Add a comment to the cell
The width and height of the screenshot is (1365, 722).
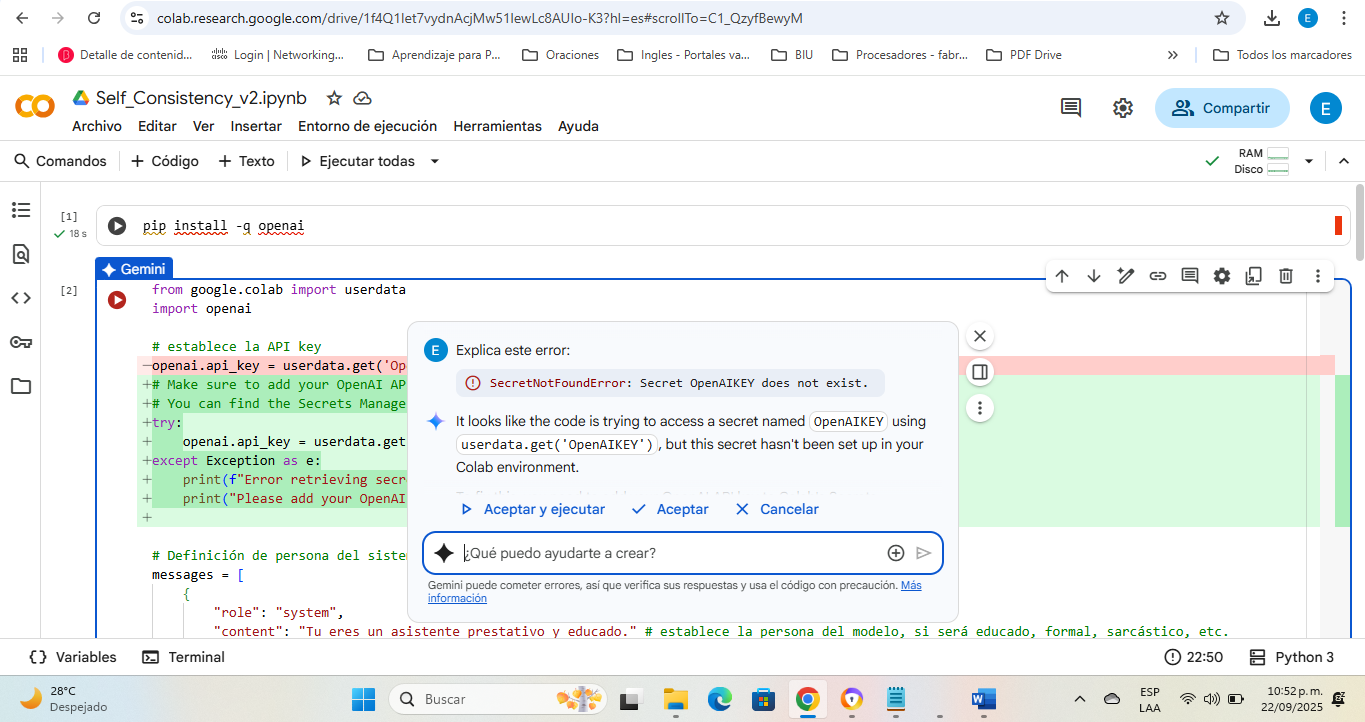point(1190,276)
